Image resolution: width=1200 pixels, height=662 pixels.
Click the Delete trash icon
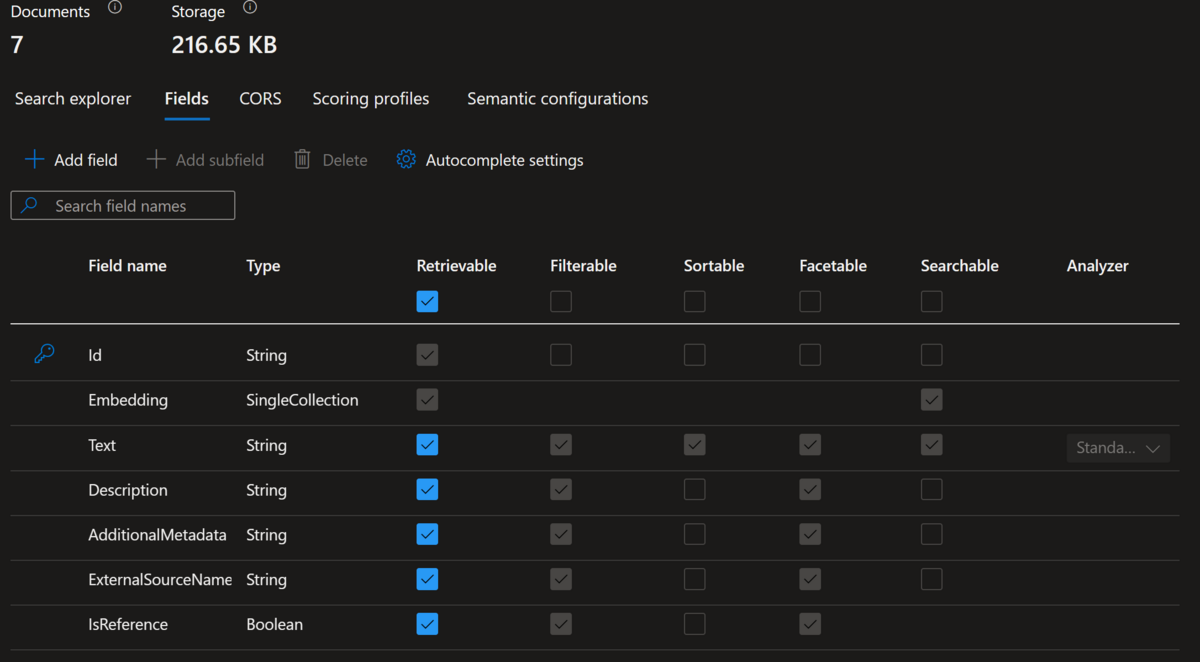click(302, 160)
